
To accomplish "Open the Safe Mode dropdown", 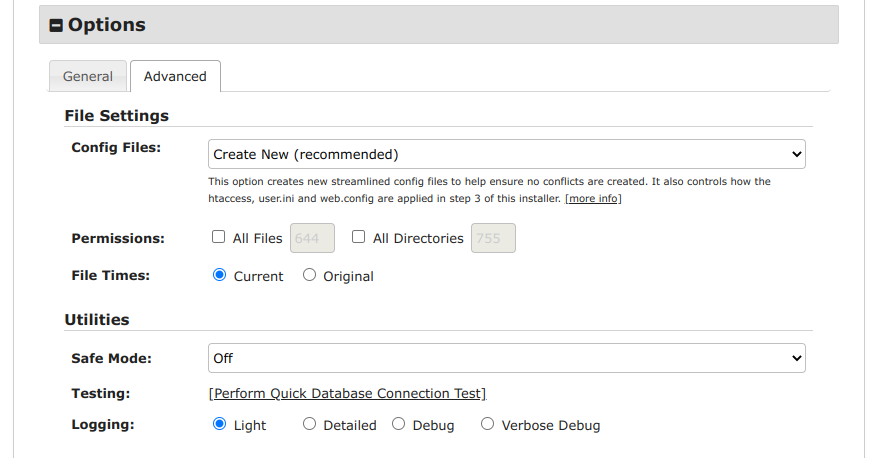I will tap(506, 358).
